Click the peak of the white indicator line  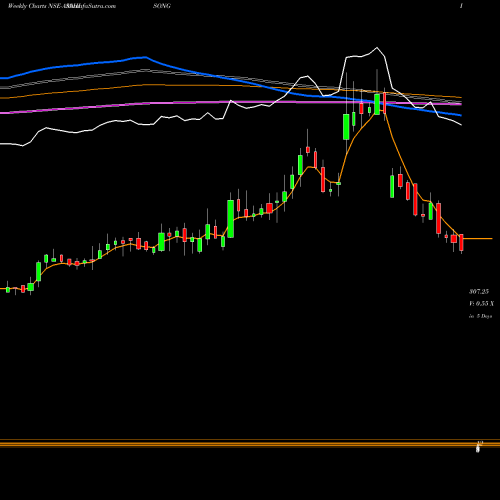point(377,48)
